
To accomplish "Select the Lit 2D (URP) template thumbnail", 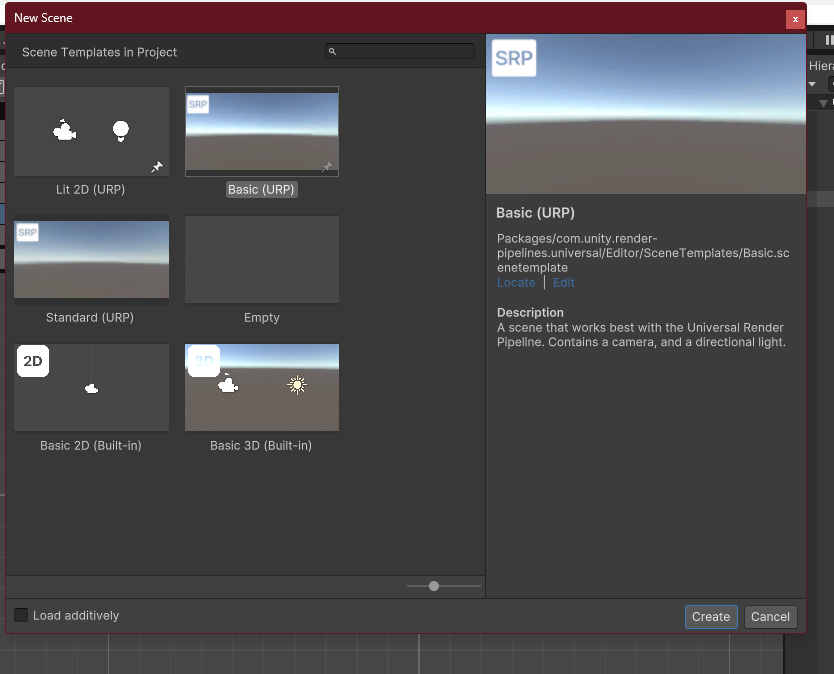I will [91, 131].
